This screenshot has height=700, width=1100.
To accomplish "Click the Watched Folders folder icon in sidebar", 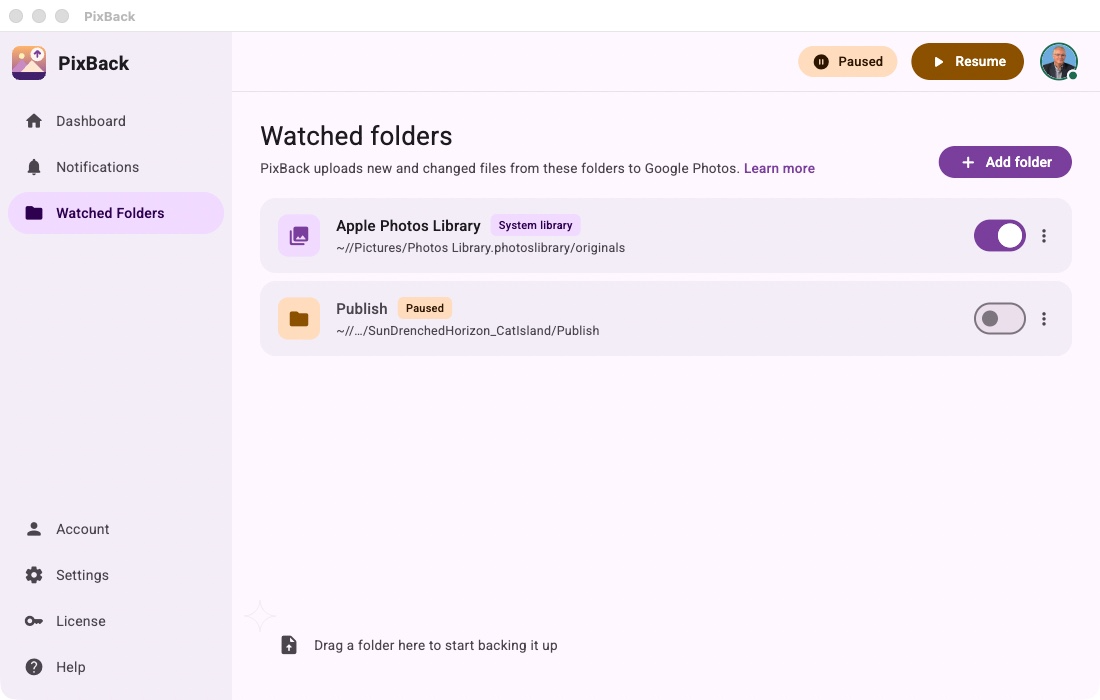I will (34, 213).
